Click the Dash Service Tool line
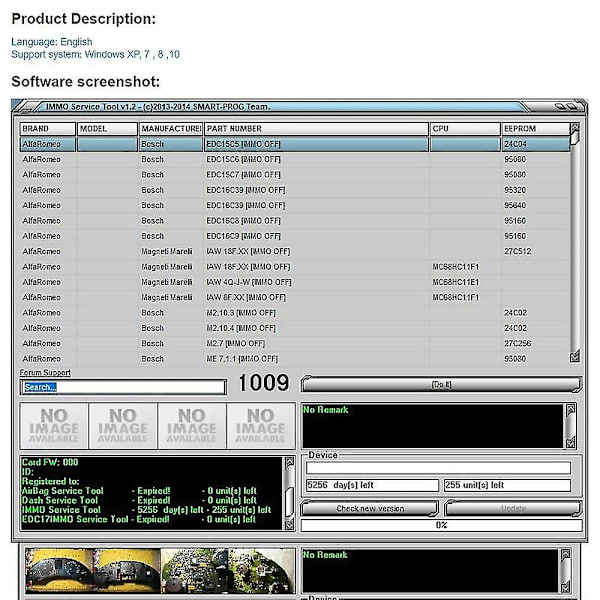 [x=139, y=500]
